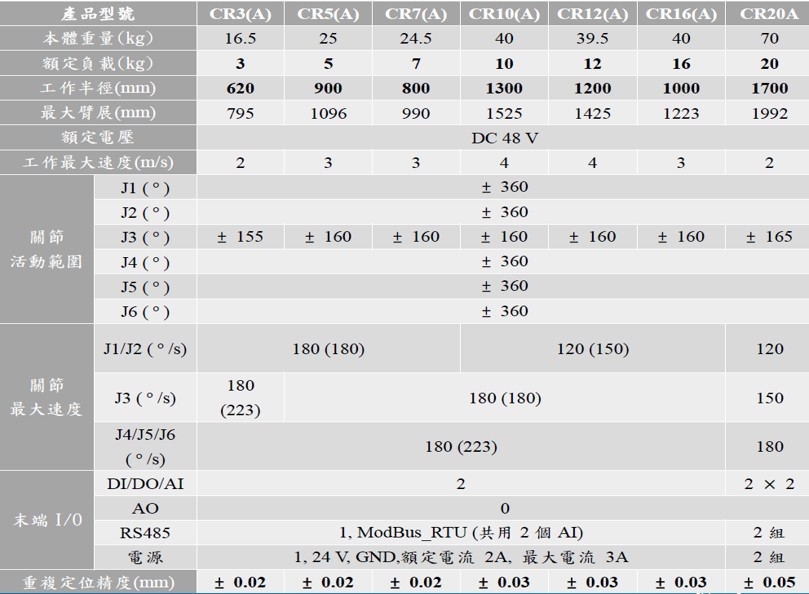Click the AO row label
Viewport: 809px width, 594px height.
145,508
